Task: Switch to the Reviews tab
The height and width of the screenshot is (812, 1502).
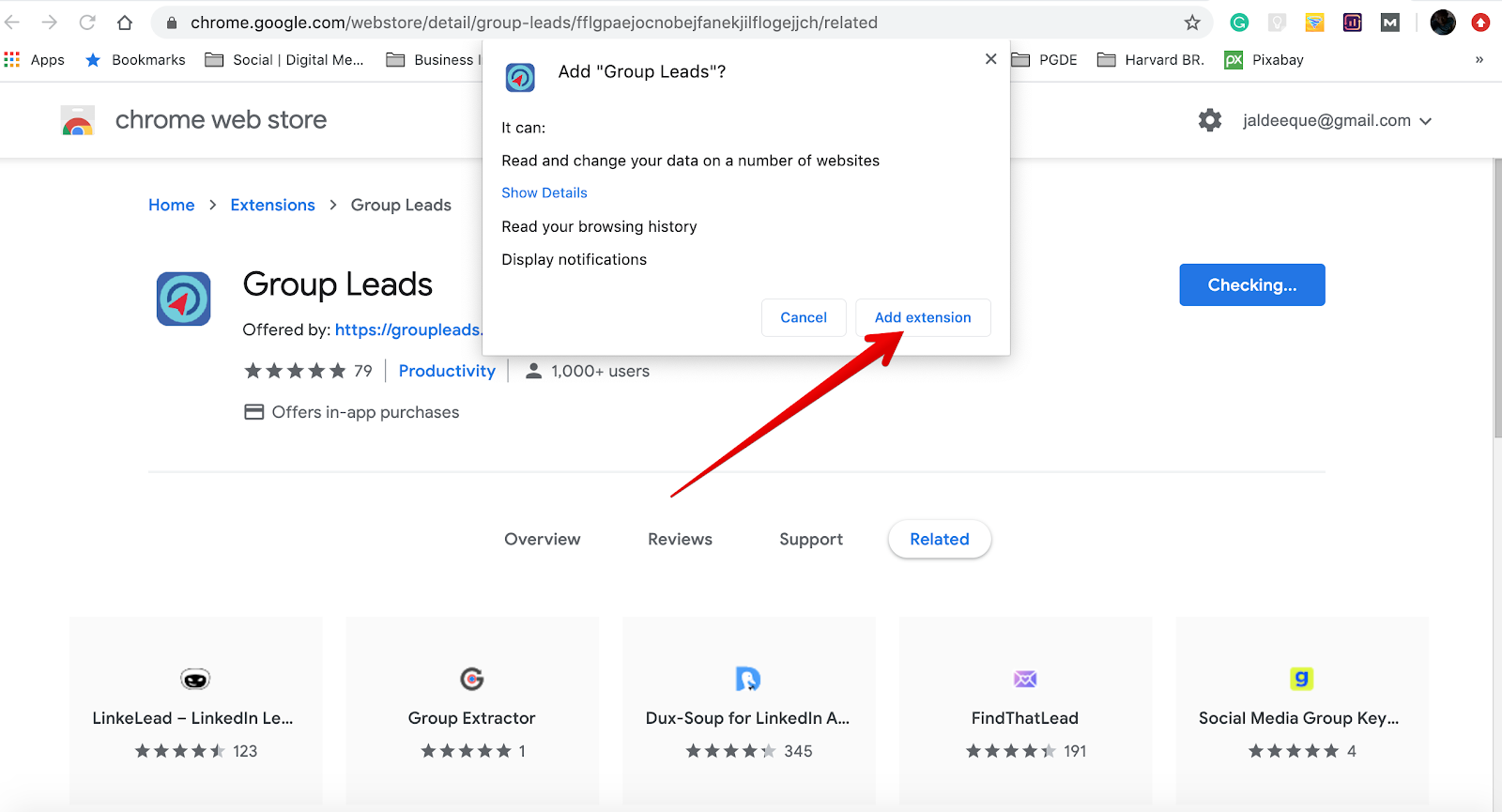Action: (x=681, y=539)
